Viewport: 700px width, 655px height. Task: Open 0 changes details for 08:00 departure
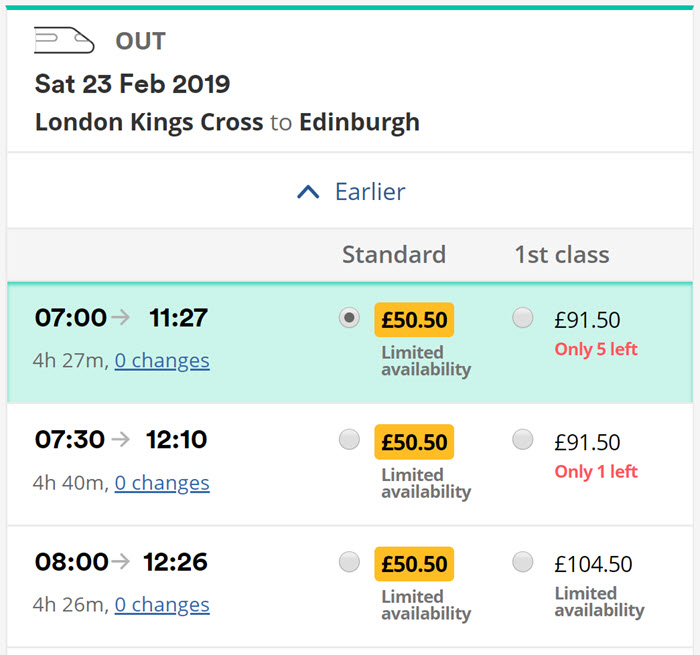coord(162,605)
